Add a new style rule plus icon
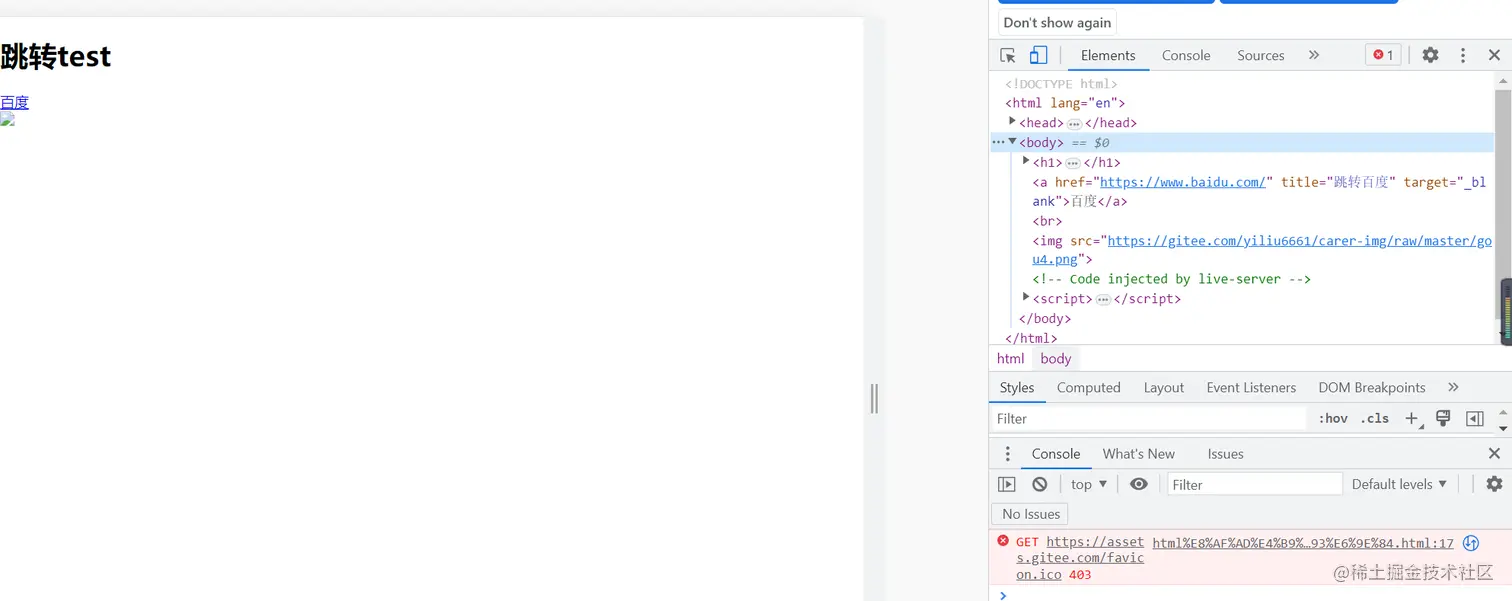Screen dimensions: 1512x601 (1412, 418)
